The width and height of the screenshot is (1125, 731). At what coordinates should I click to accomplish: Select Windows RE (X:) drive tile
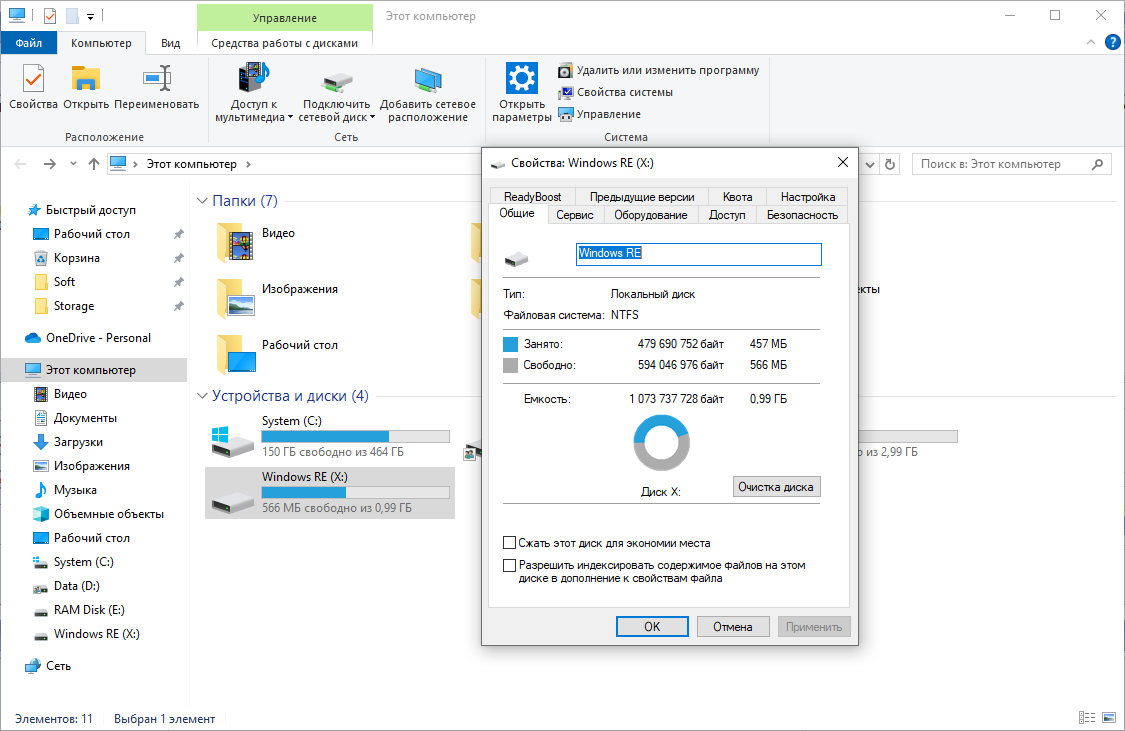[x=331, y=492]
